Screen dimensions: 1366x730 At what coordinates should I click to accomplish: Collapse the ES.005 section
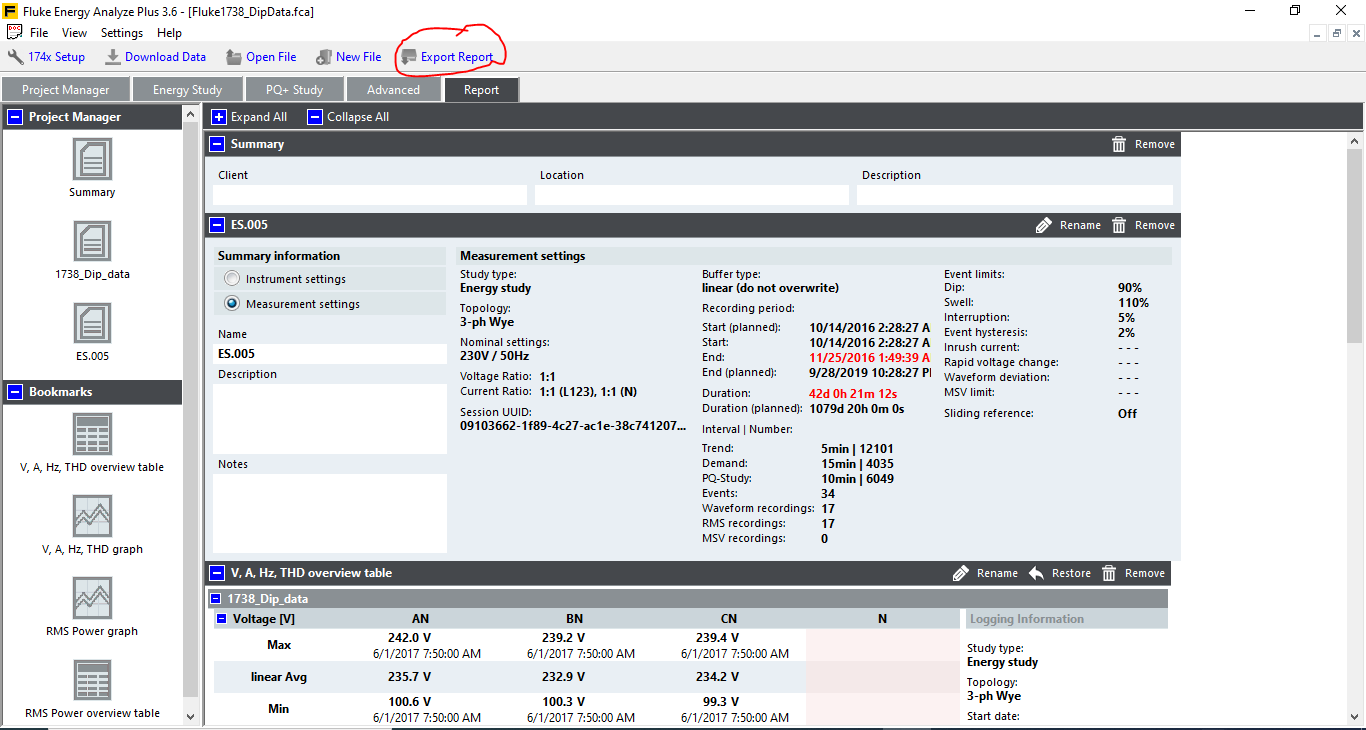point(217,225)
